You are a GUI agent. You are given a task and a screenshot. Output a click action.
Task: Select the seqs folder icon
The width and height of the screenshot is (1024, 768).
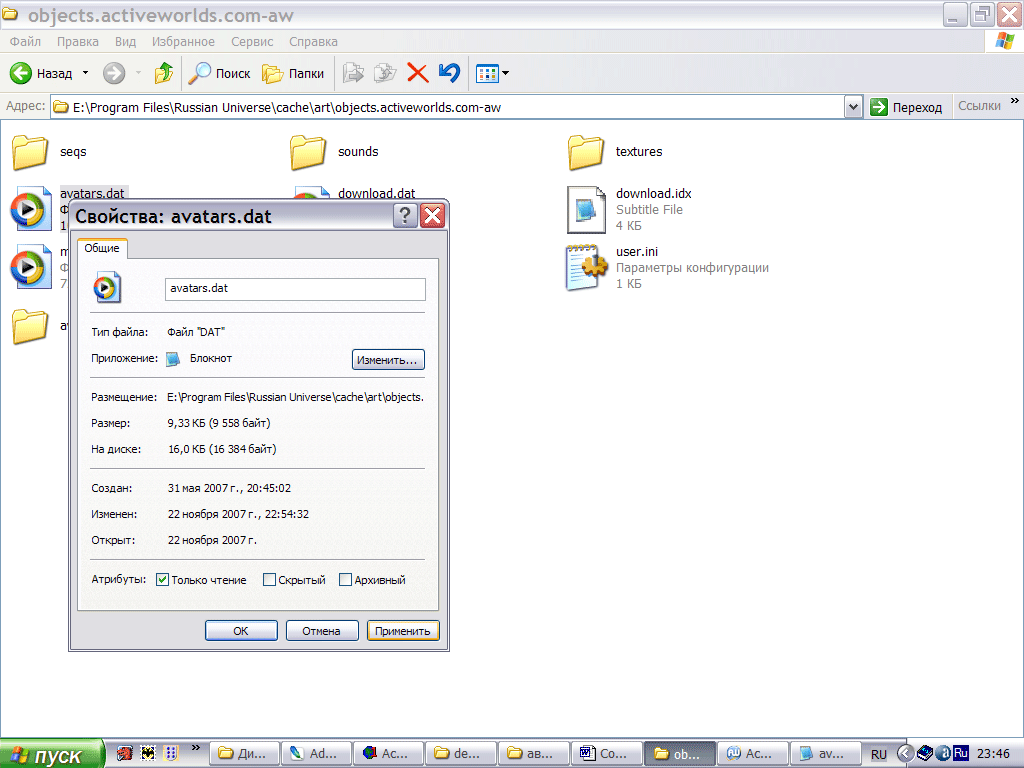(x=30, y=152)
